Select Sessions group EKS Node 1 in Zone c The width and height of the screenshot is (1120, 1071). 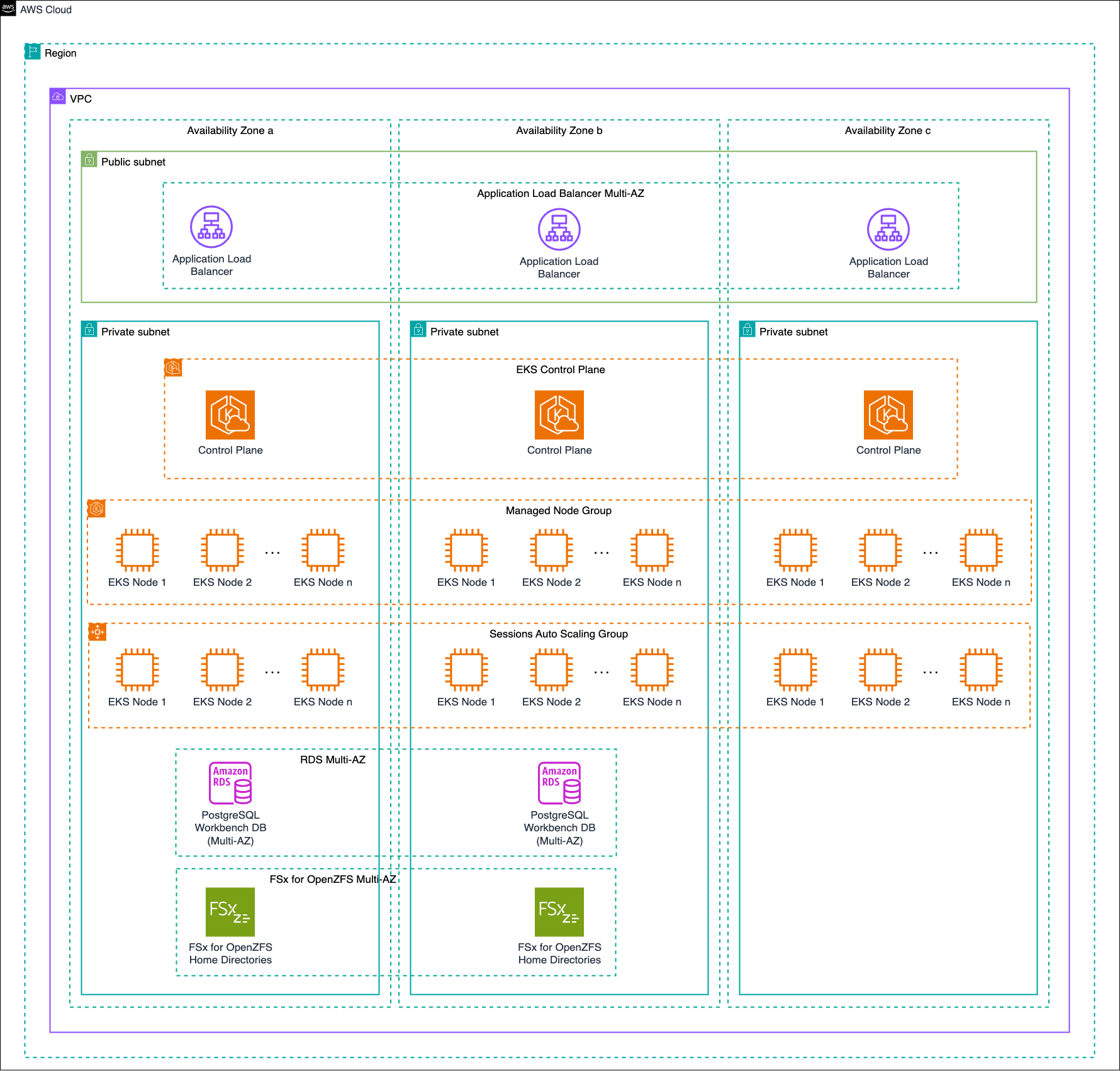[795, 670]
